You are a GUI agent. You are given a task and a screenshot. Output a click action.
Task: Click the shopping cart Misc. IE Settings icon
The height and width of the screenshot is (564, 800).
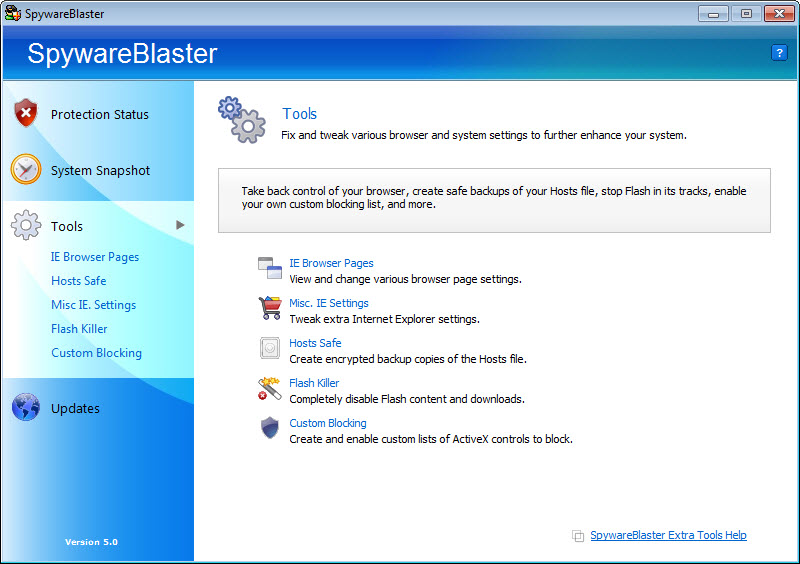point(270,308)
